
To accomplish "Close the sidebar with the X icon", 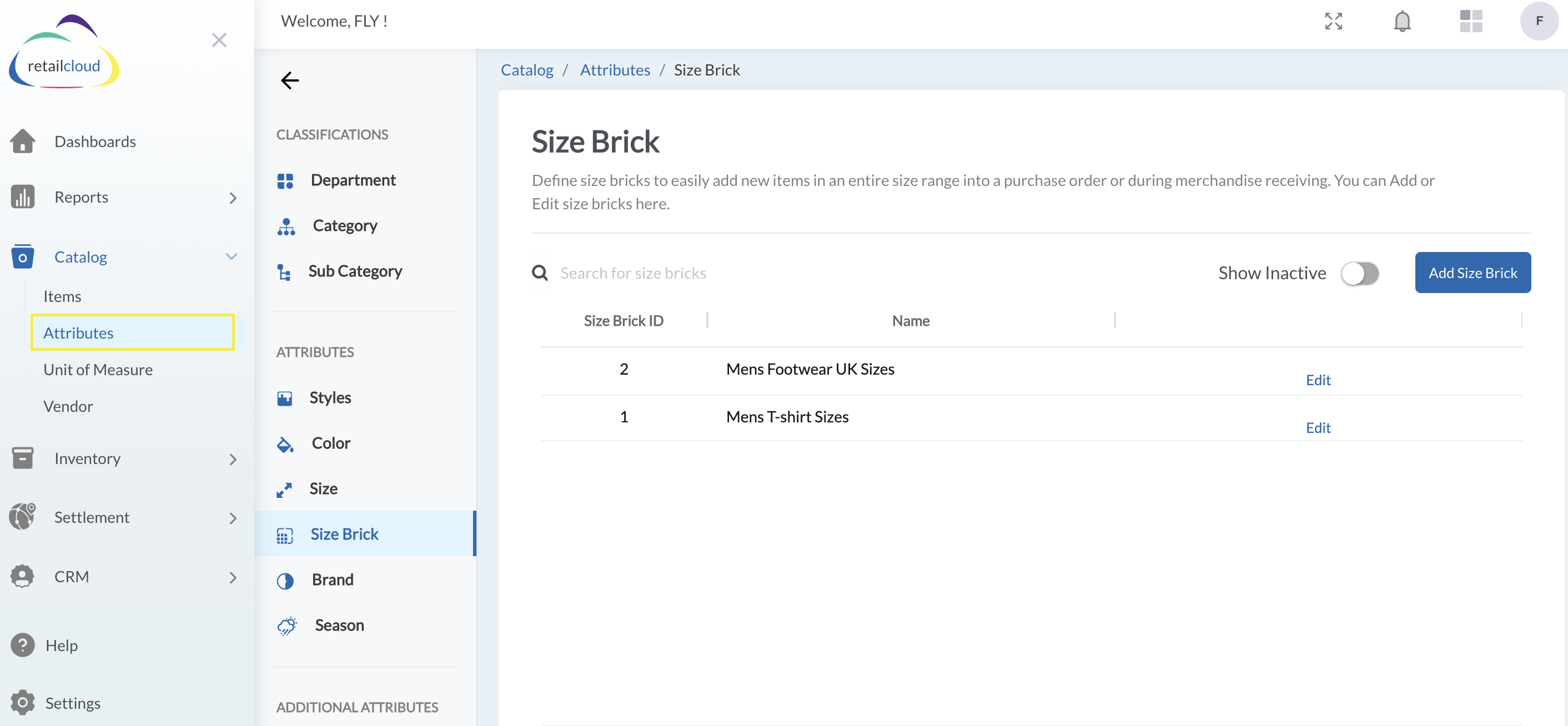I will pyautogui.click(x=219, y=40).
